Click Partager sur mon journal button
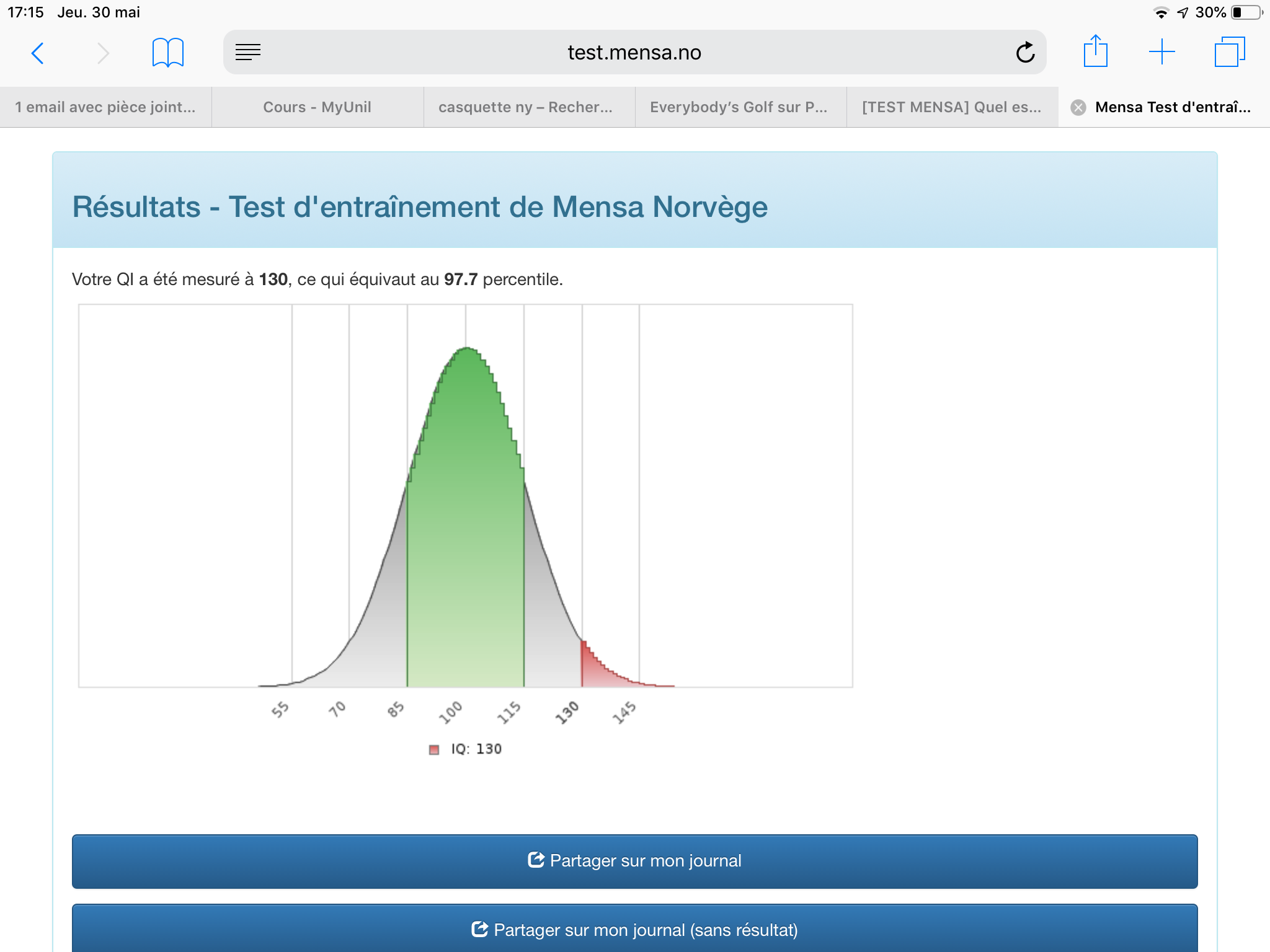 pyautogui.click(x=634, y=861)
